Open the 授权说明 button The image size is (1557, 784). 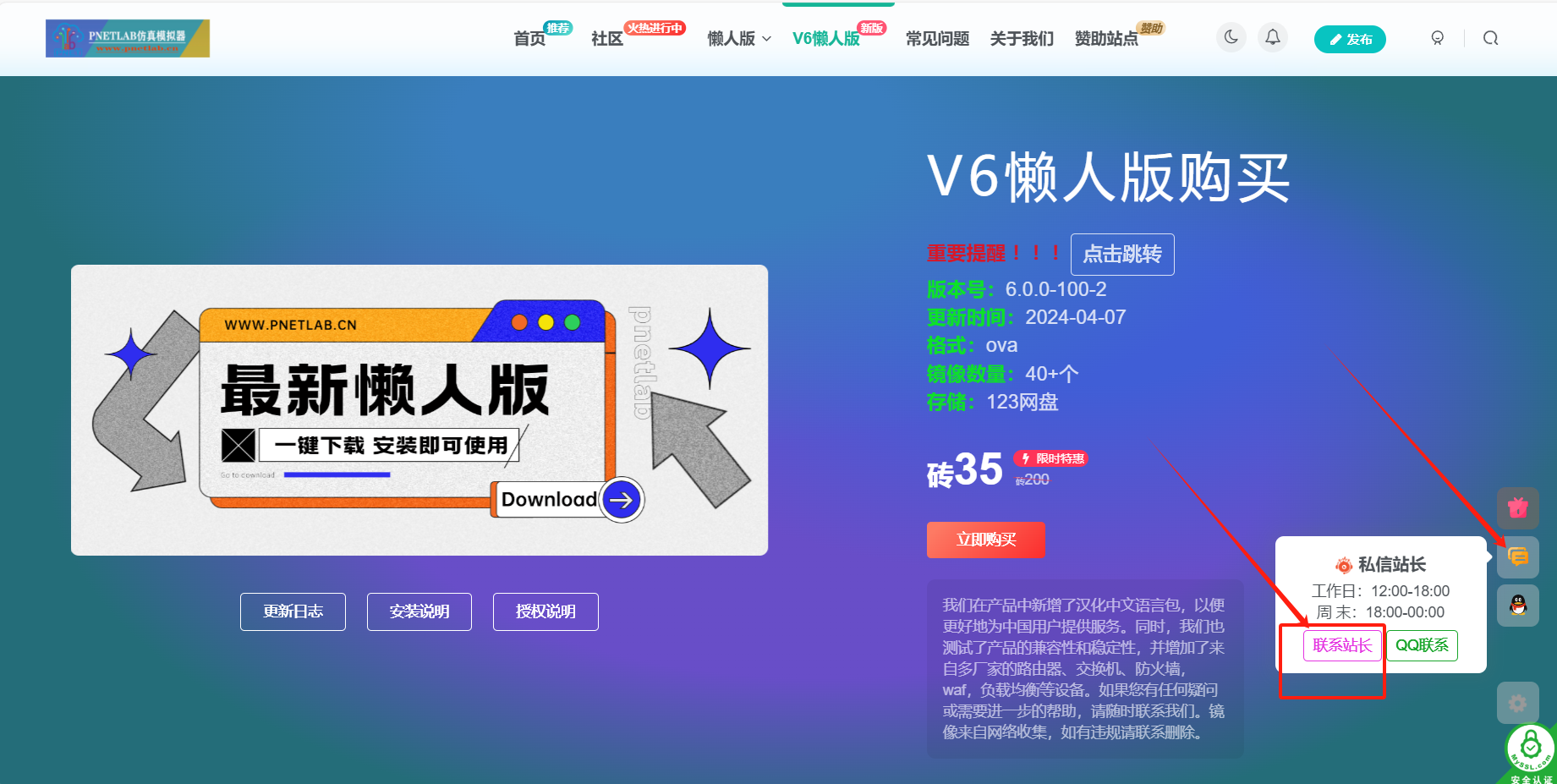545,611
